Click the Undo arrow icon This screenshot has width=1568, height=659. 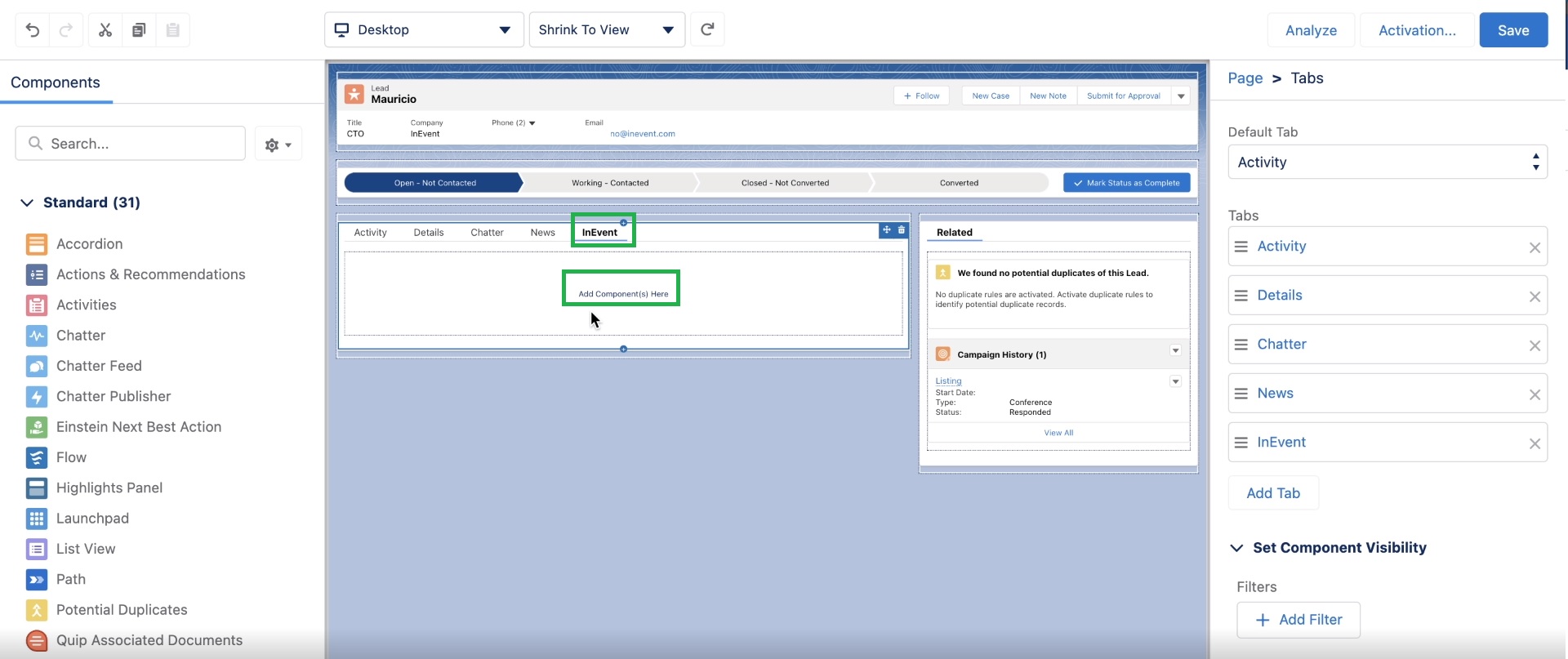[33, 30]
